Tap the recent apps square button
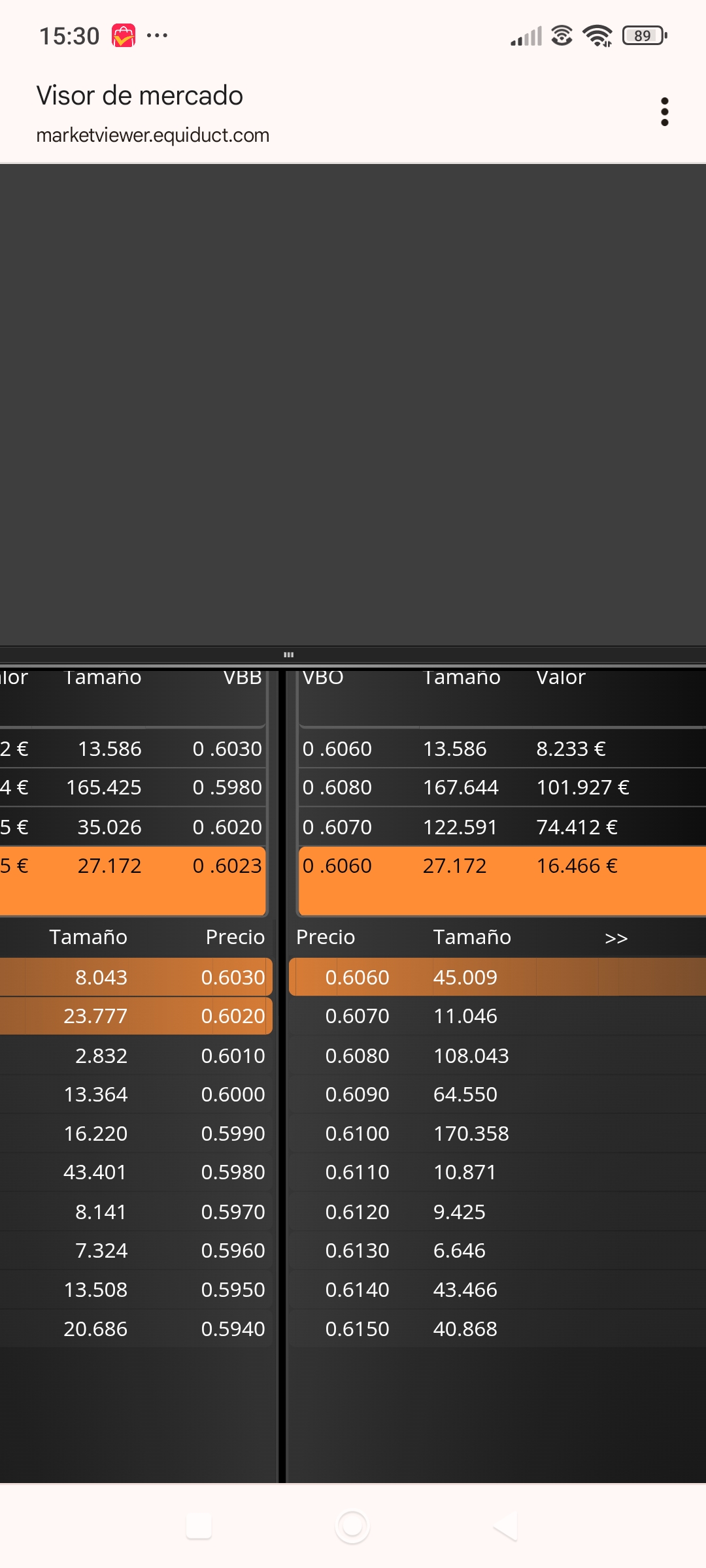 (199, 1526)
